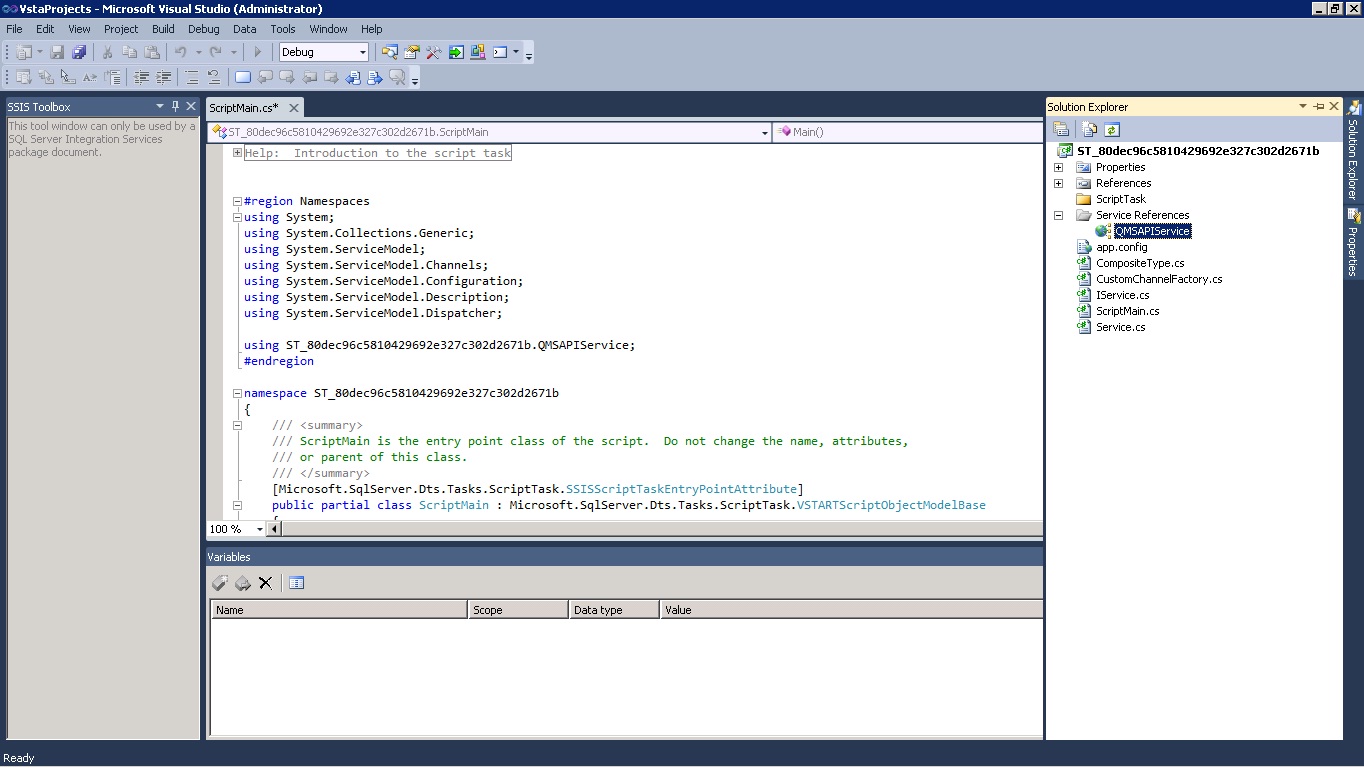Open the Project menu
The height and width of the screenshot is (768, 1364).
(121, 29)
